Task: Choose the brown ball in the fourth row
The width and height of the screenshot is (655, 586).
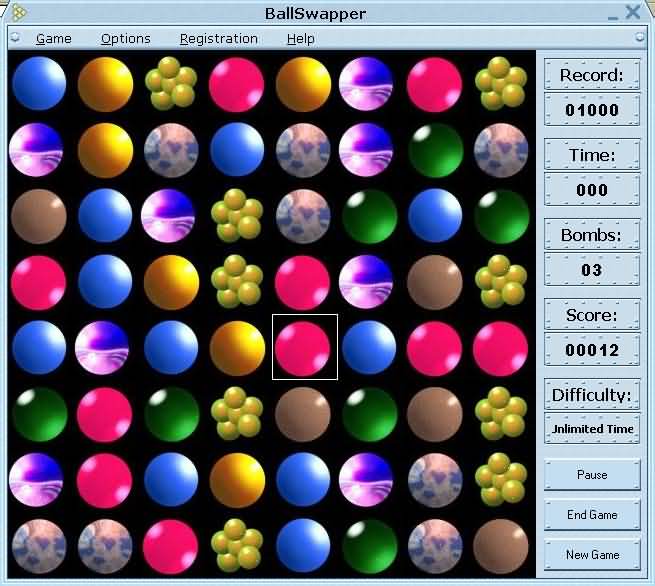Action: coord(435,282)
